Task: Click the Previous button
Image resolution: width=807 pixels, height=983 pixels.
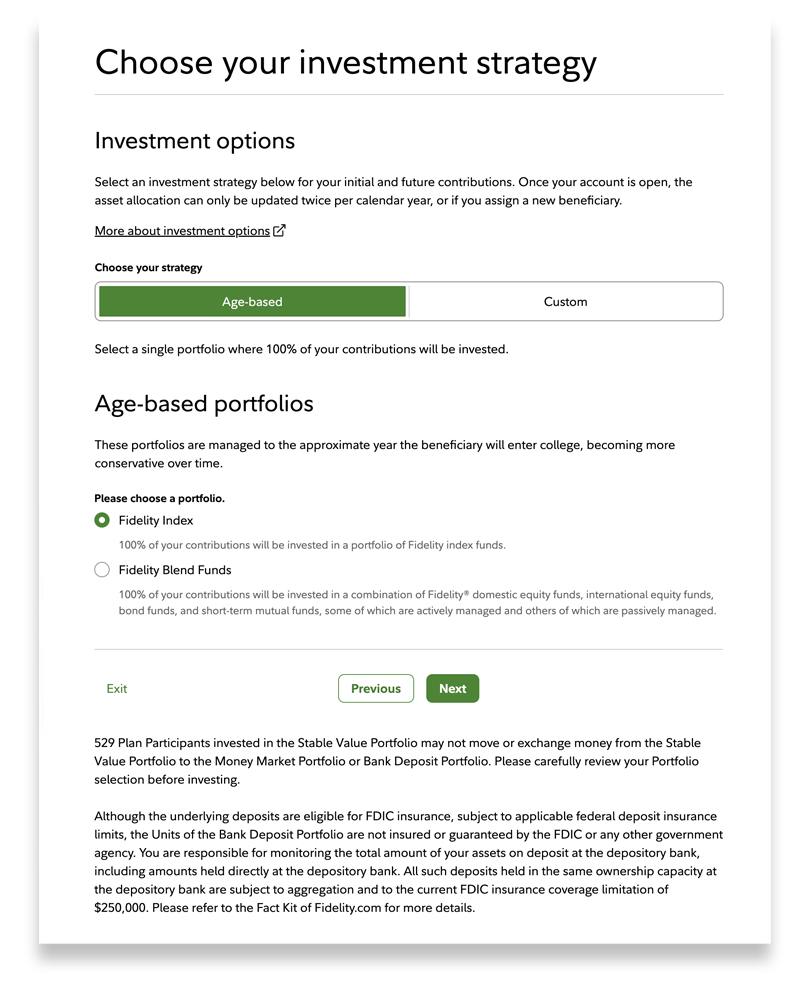Action: [x=376, y=688]
